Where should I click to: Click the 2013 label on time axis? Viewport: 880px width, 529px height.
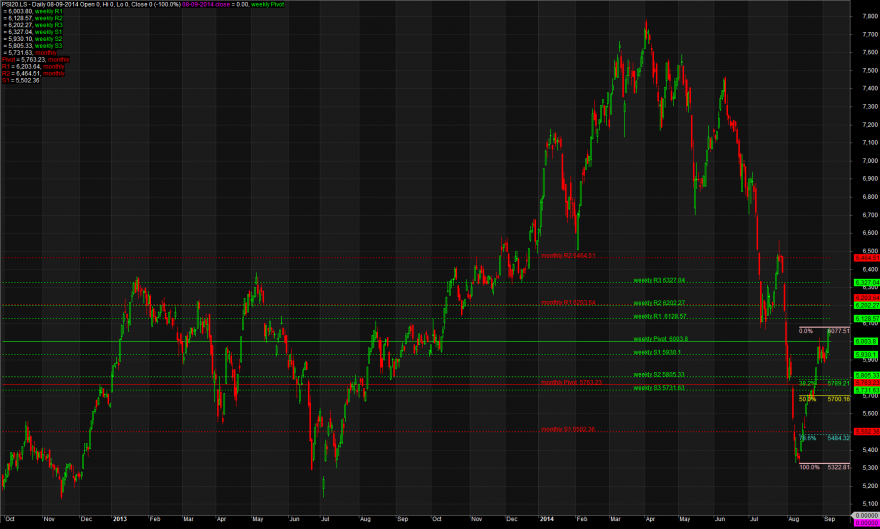tap(120, 519)
